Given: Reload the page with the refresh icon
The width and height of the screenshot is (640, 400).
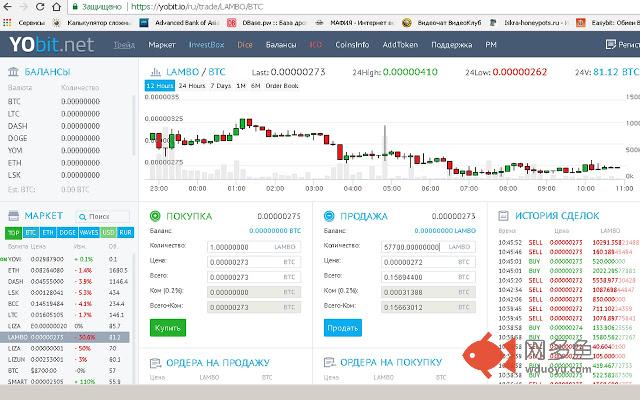Looking at the screenshot, I should (x=40, y=7).
